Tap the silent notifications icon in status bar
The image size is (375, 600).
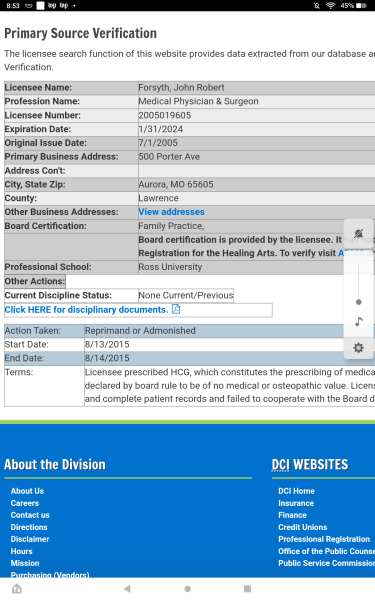point(317,5)
